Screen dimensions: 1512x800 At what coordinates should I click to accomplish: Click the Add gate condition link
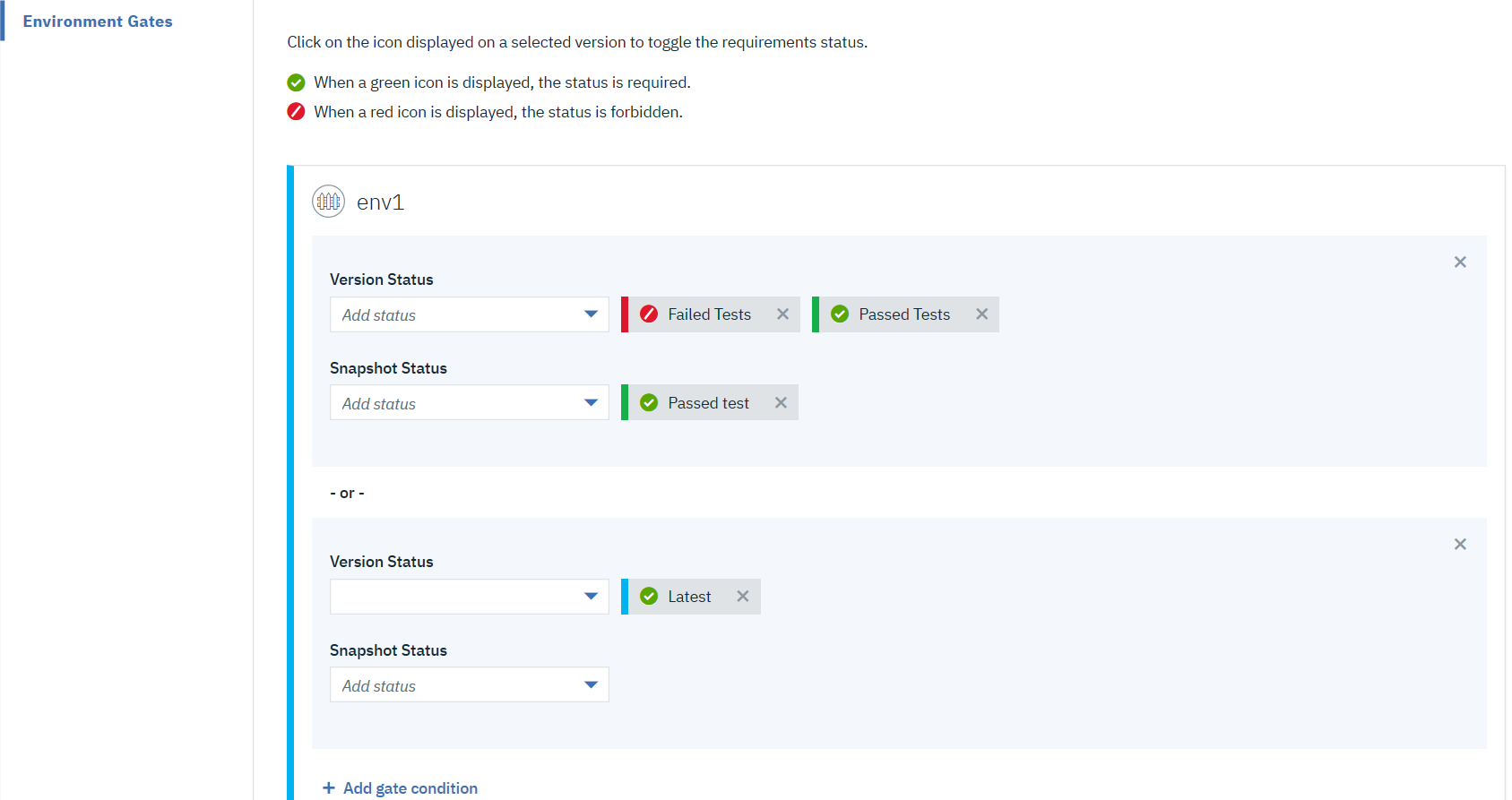(x=410, y=788)
